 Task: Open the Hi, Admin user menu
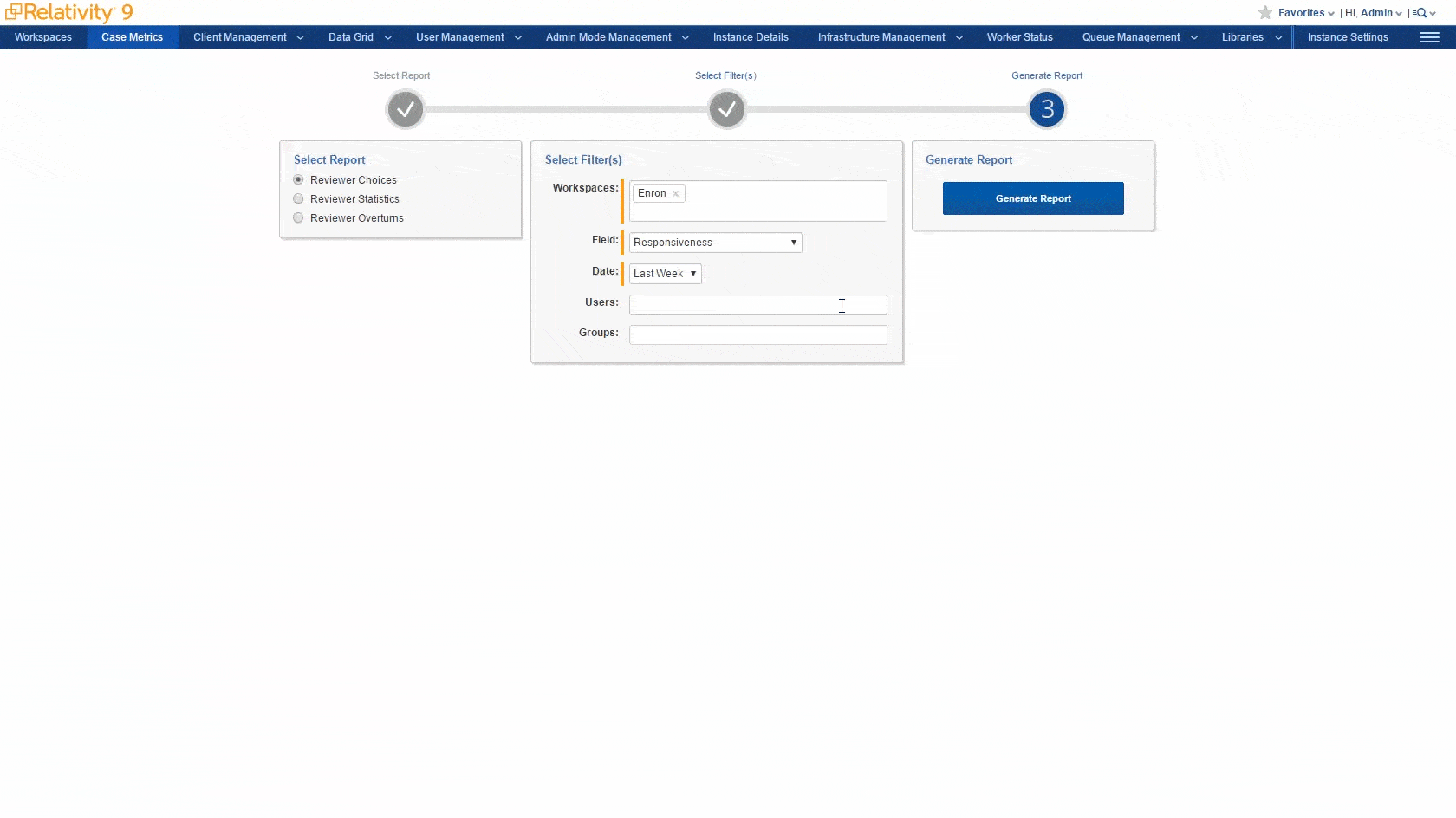tap(1374, 13)
